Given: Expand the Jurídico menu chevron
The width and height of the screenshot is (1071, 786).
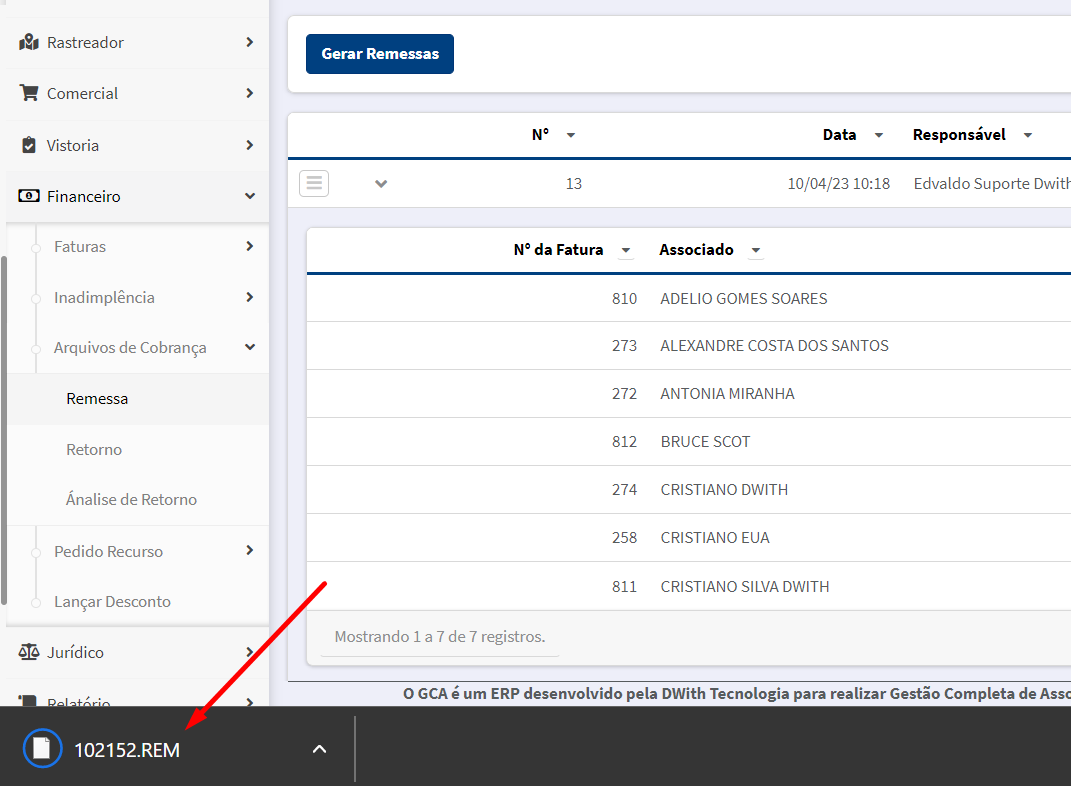Looking at the screenshot, I should tap(250, 652).
